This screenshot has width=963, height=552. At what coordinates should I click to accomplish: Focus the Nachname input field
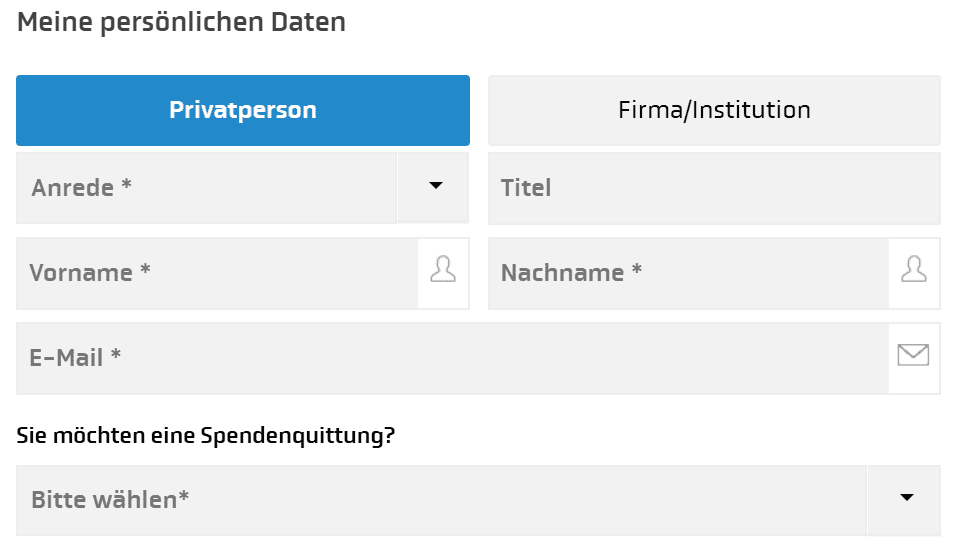(x=689, y=273)
